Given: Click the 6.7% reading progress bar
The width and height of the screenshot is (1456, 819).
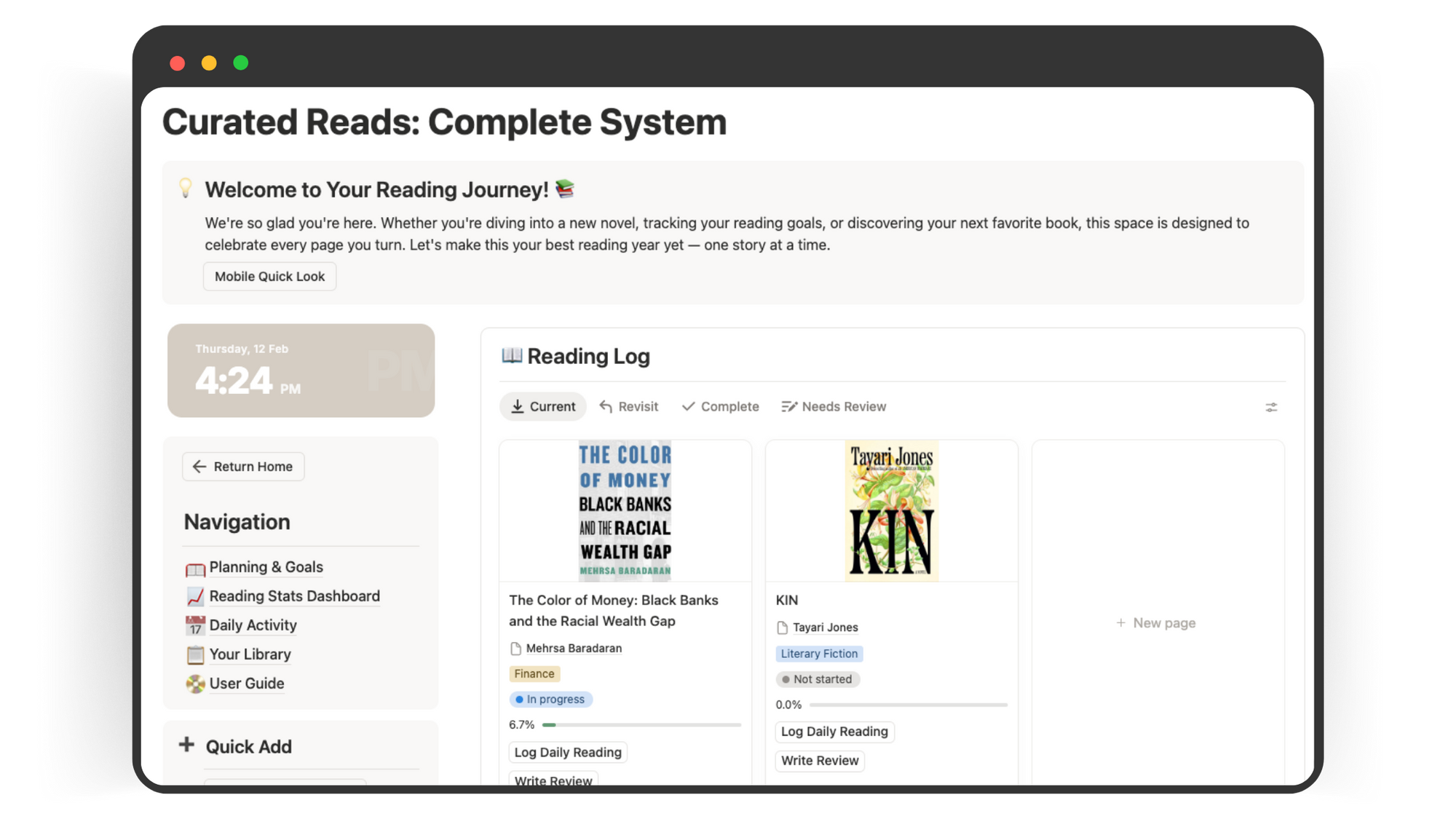Looking at the screenshot, I should pyautogui.click(x=641, y=725).
